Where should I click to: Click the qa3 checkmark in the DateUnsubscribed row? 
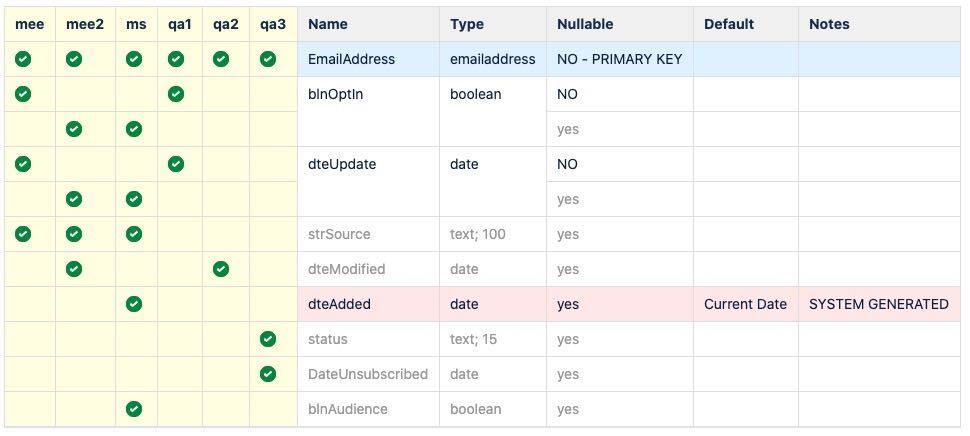point(268,374)
